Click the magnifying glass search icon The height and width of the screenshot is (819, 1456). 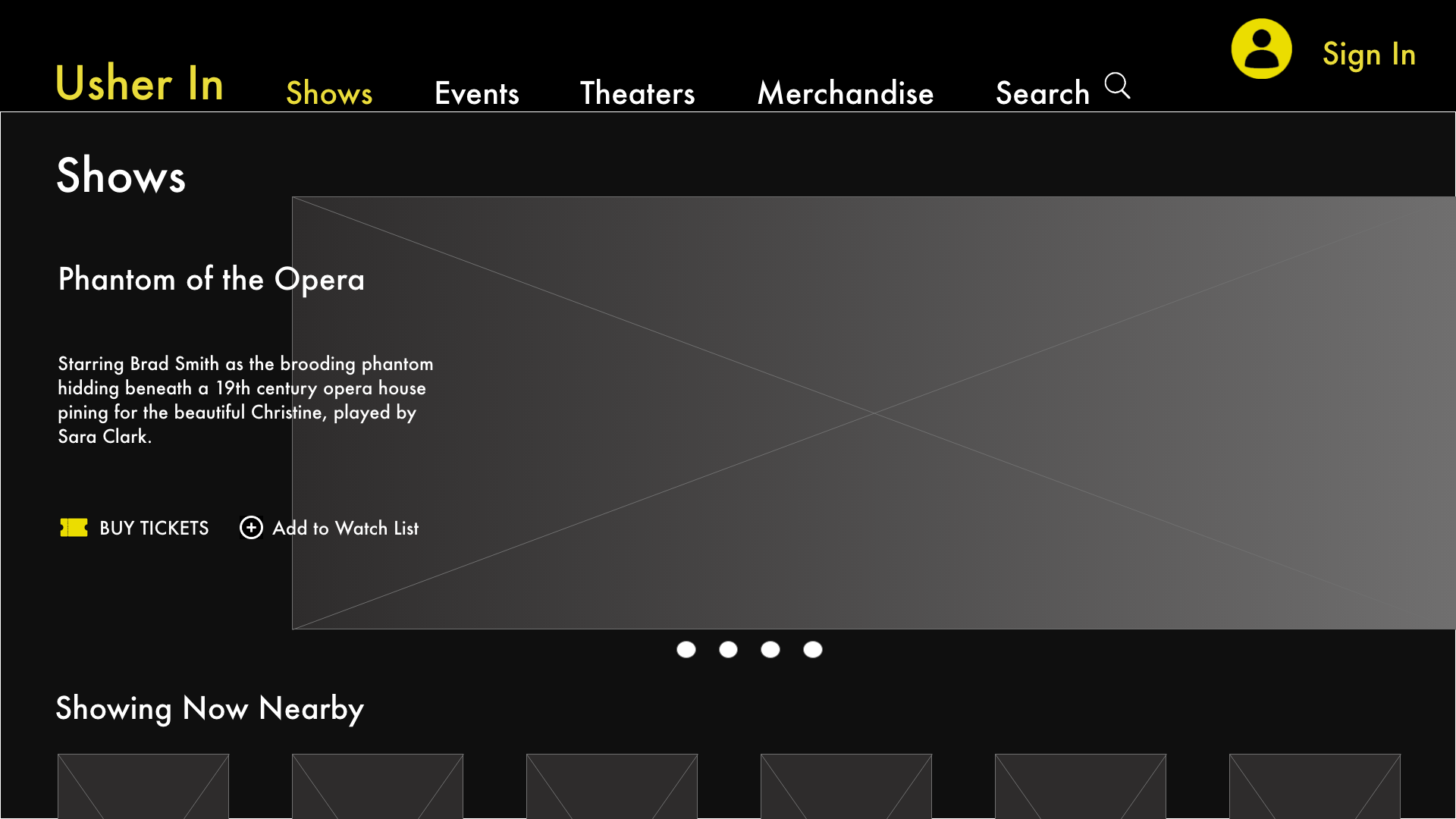[x=1117, y=86]
